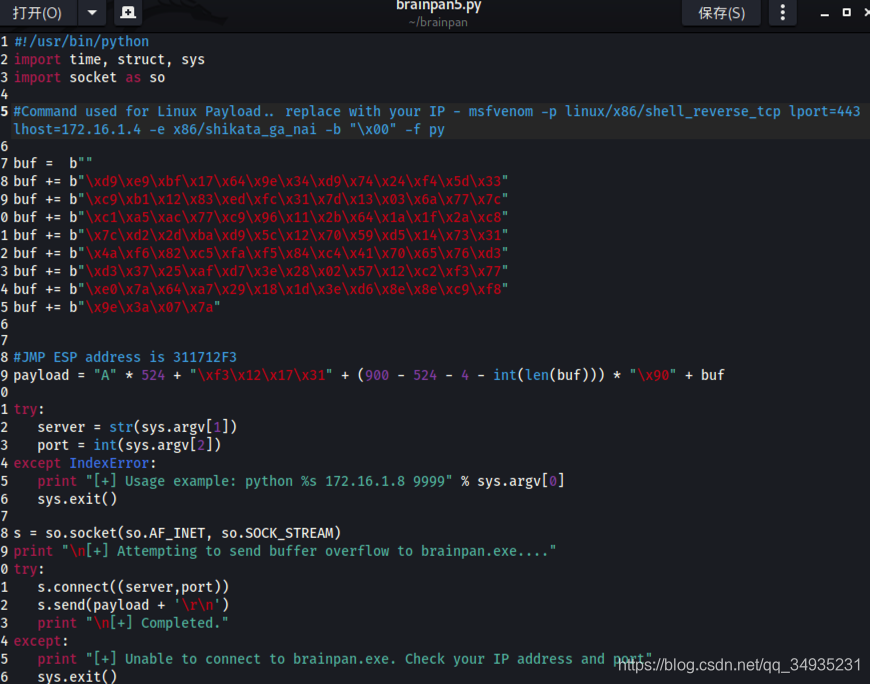Click the '#JMP ESP address is 311712F3' comment
Screen dimensions: 870x684
click(x=125, y=357)
